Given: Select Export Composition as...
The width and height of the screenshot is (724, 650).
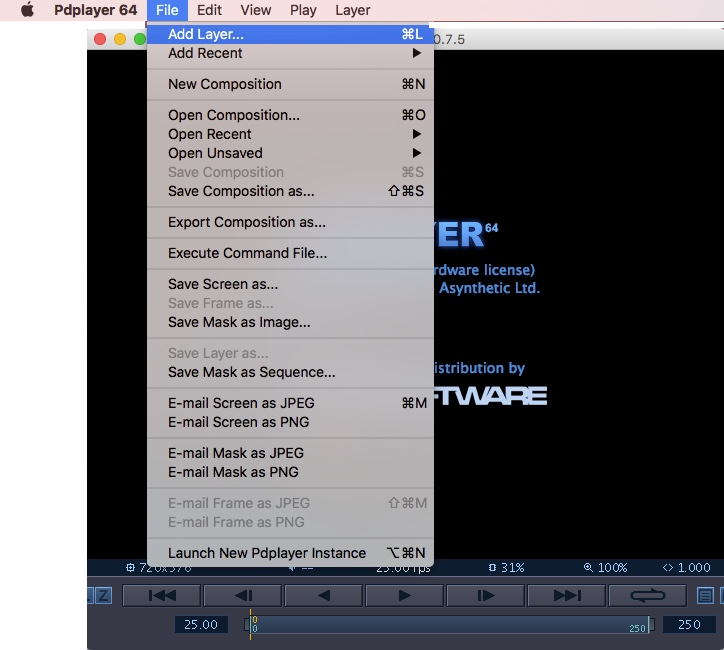Looking at the screenshot, I should coord(290,222).
